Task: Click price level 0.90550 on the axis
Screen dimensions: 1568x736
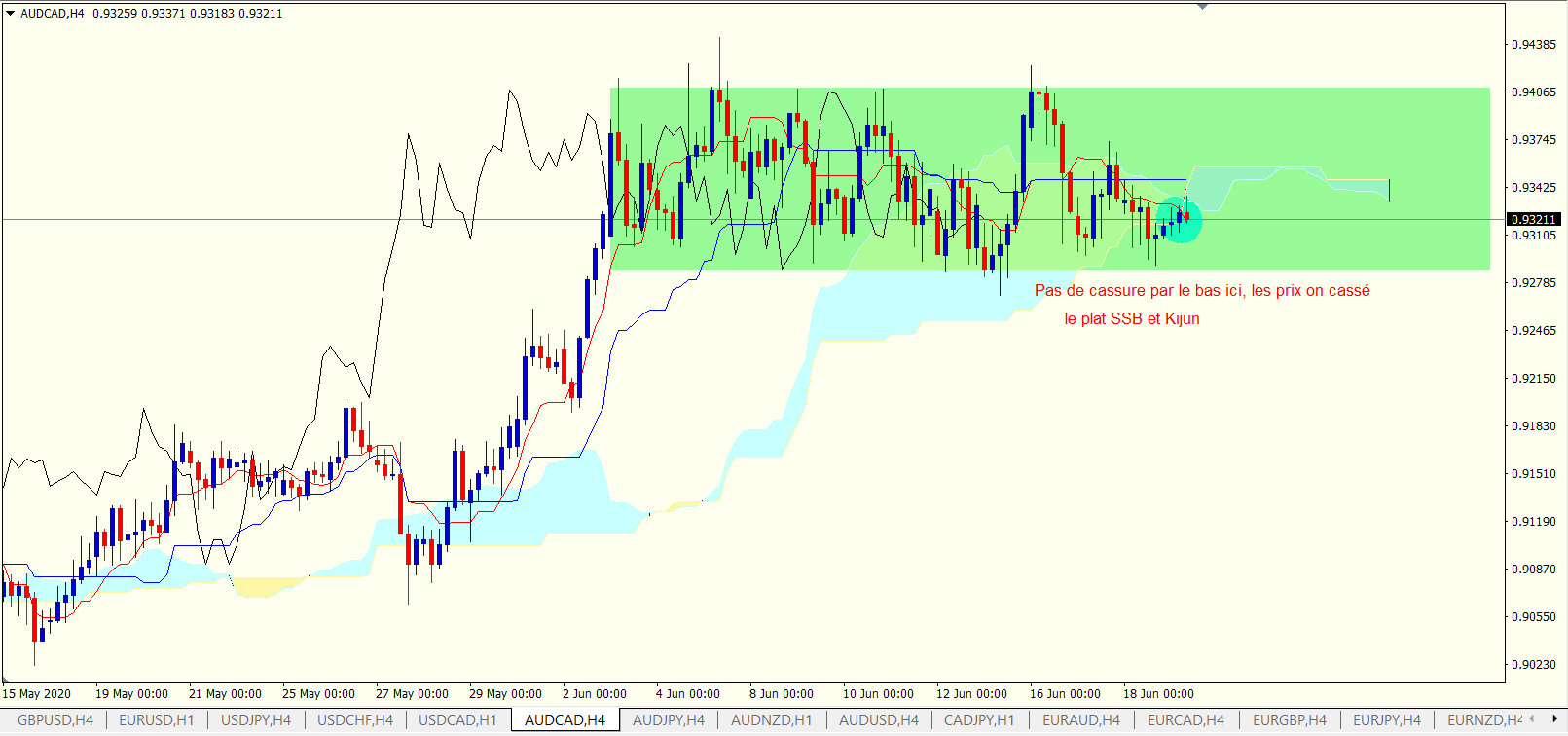Action: 1533,617
